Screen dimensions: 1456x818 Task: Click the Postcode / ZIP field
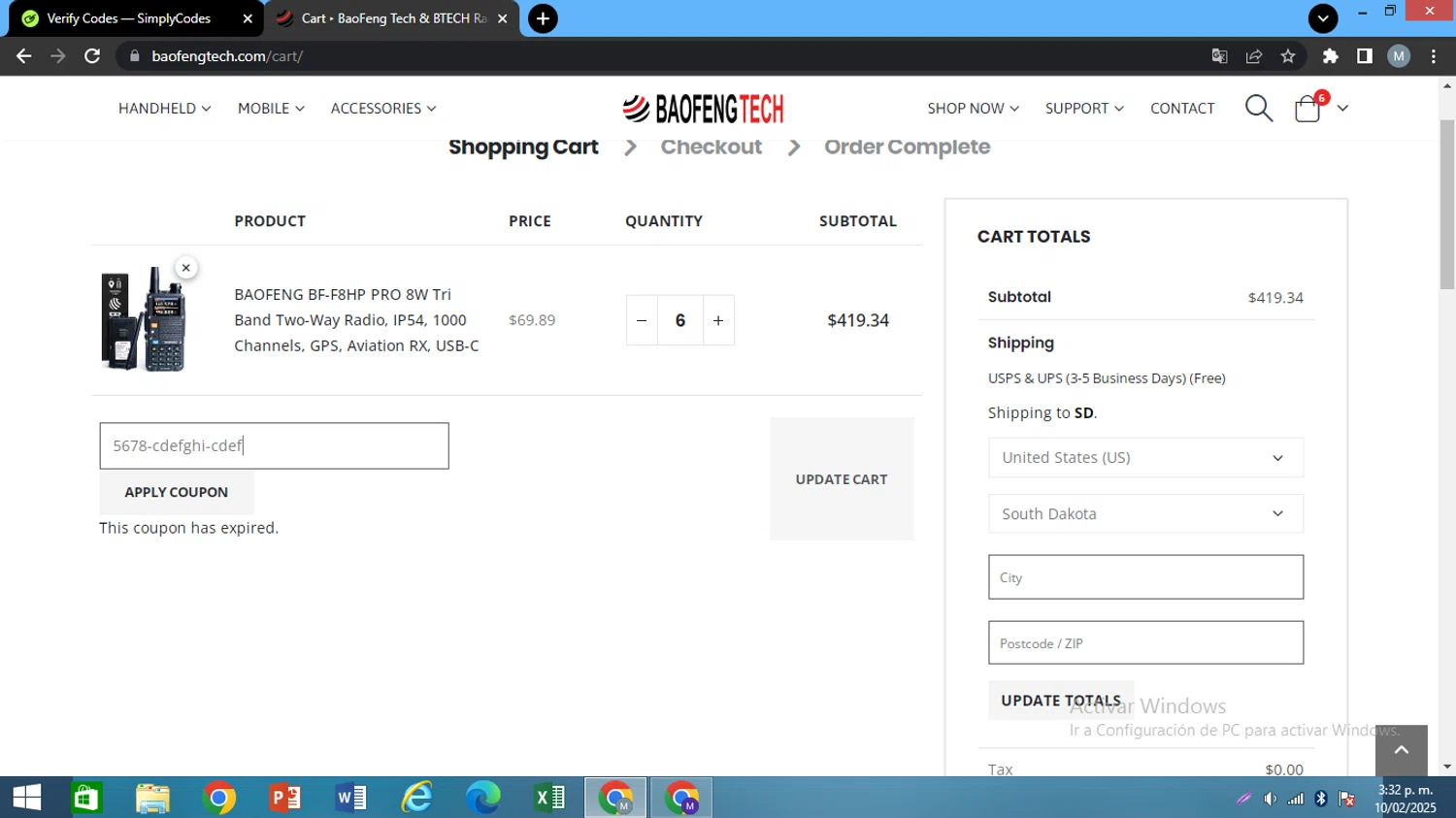tap(1145, 643)
